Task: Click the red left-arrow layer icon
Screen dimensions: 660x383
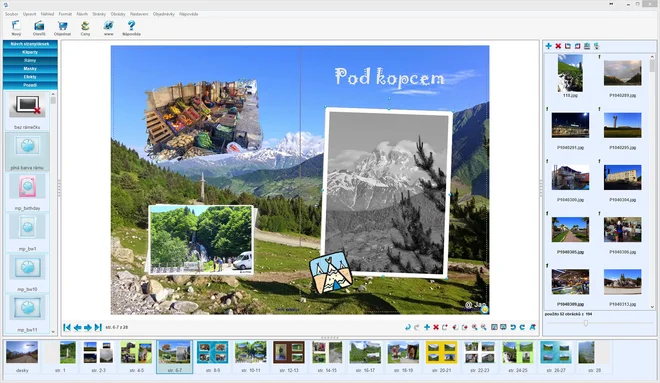Action: pos(455,327)
